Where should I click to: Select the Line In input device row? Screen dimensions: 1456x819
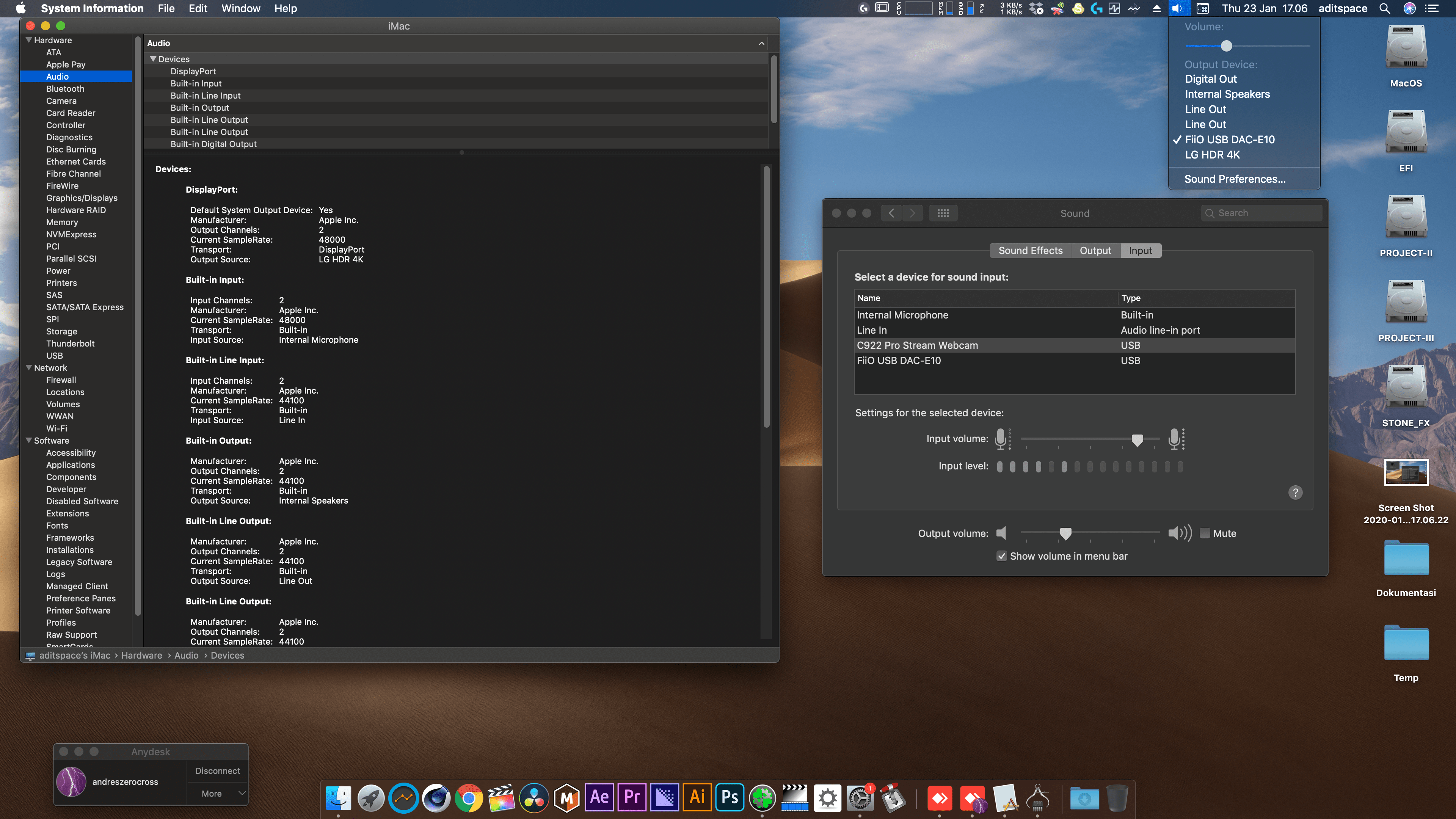coord(1075,330)
